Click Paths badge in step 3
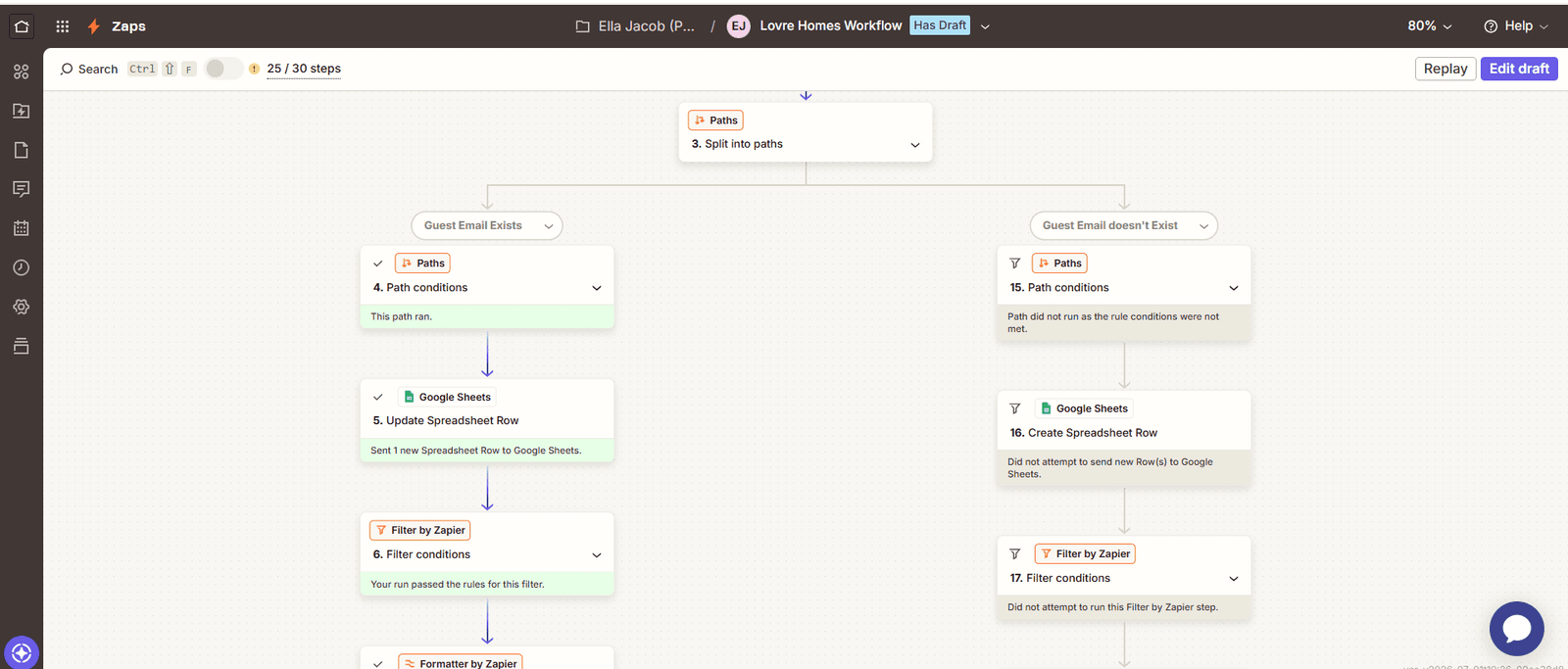1568x669 pixels. point(715,120)
